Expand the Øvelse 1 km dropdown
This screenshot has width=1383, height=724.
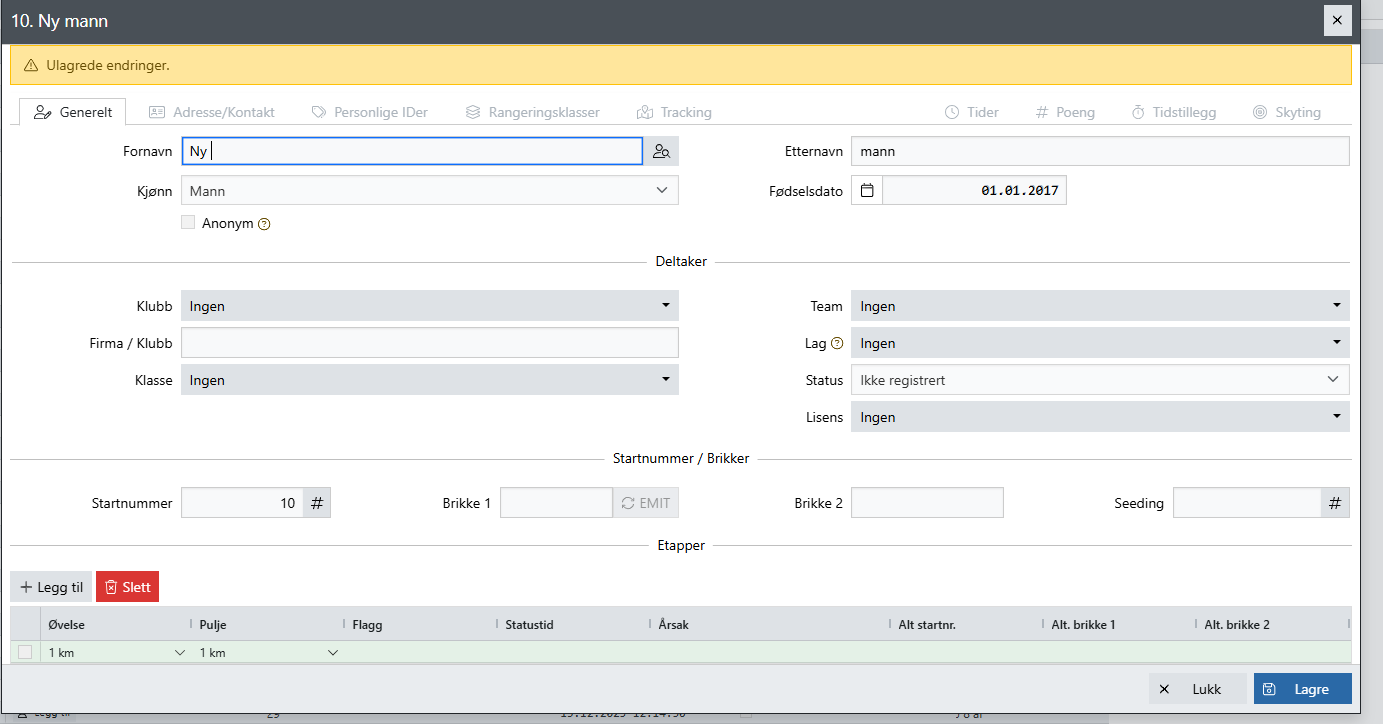pos(180,653)
